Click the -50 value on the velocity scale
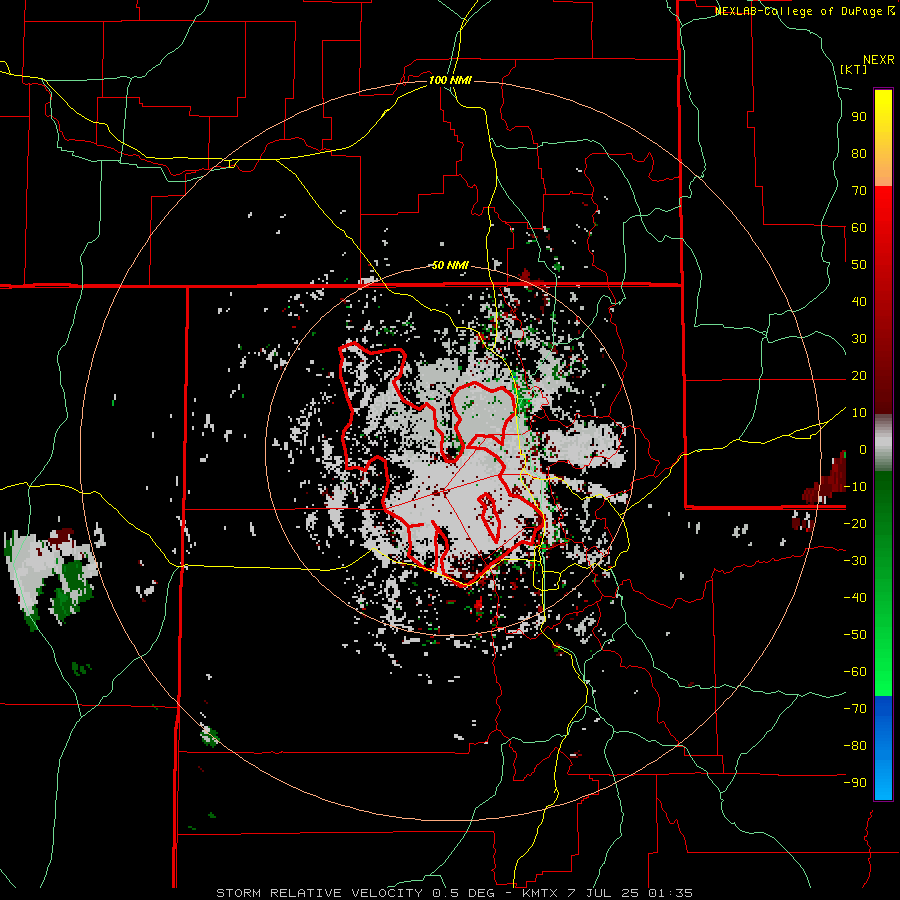This screenshot has width=900, height=900. (855, 635)
